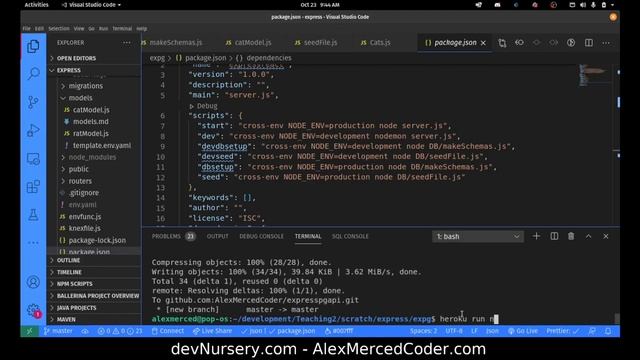Open the Search view in activity bar
The height and width of the screenshot is (360, 640).
pyautogui.click(x=33, y=74)
